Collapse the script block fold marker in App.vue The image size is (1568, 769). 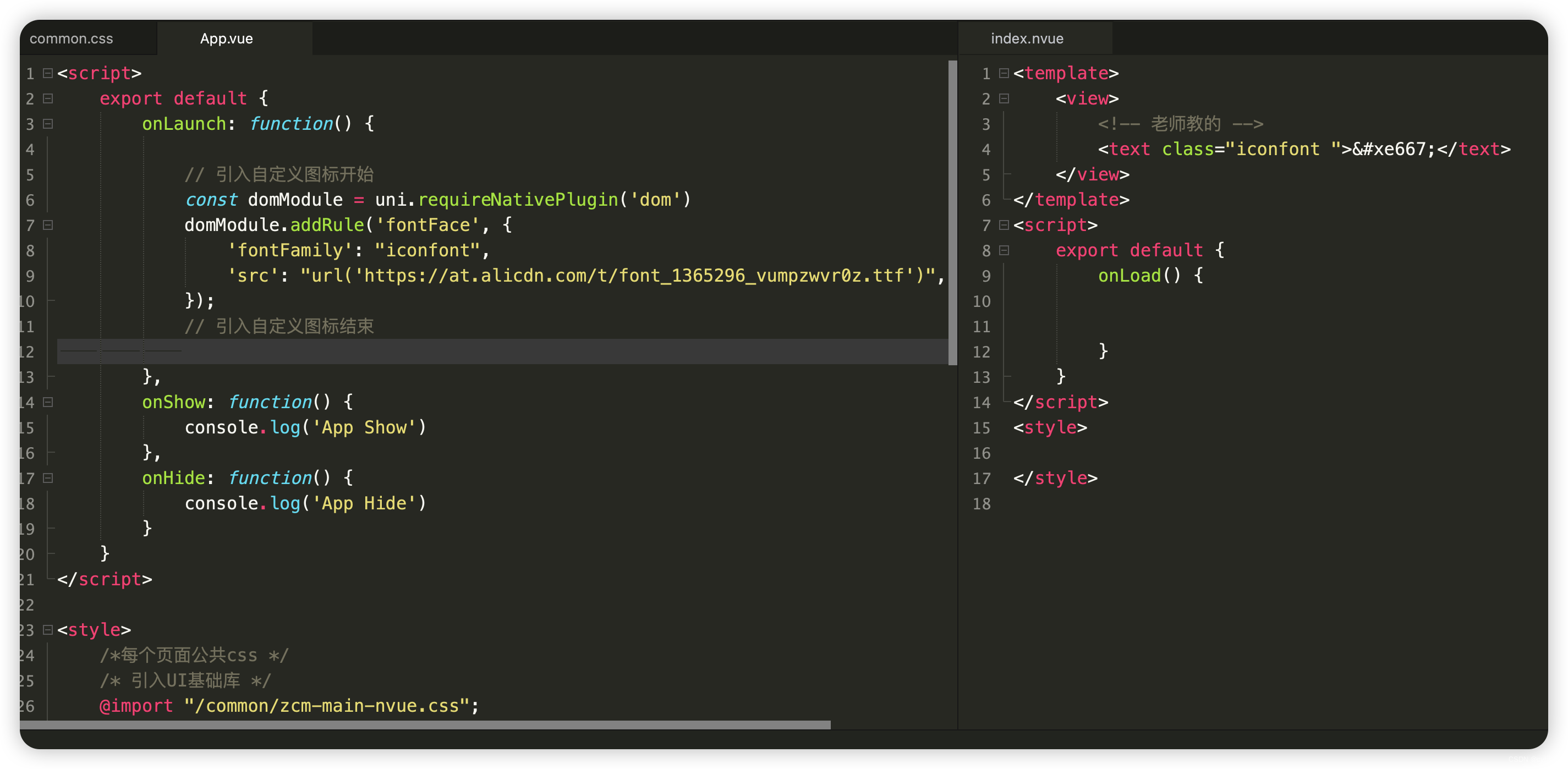coord(47,74)
